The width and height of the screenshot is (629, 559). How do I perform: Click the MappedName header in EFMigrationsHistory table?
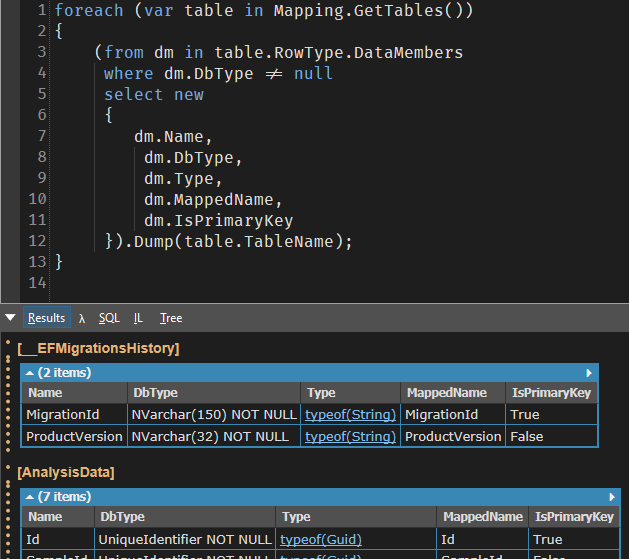(x=446, y=393)
